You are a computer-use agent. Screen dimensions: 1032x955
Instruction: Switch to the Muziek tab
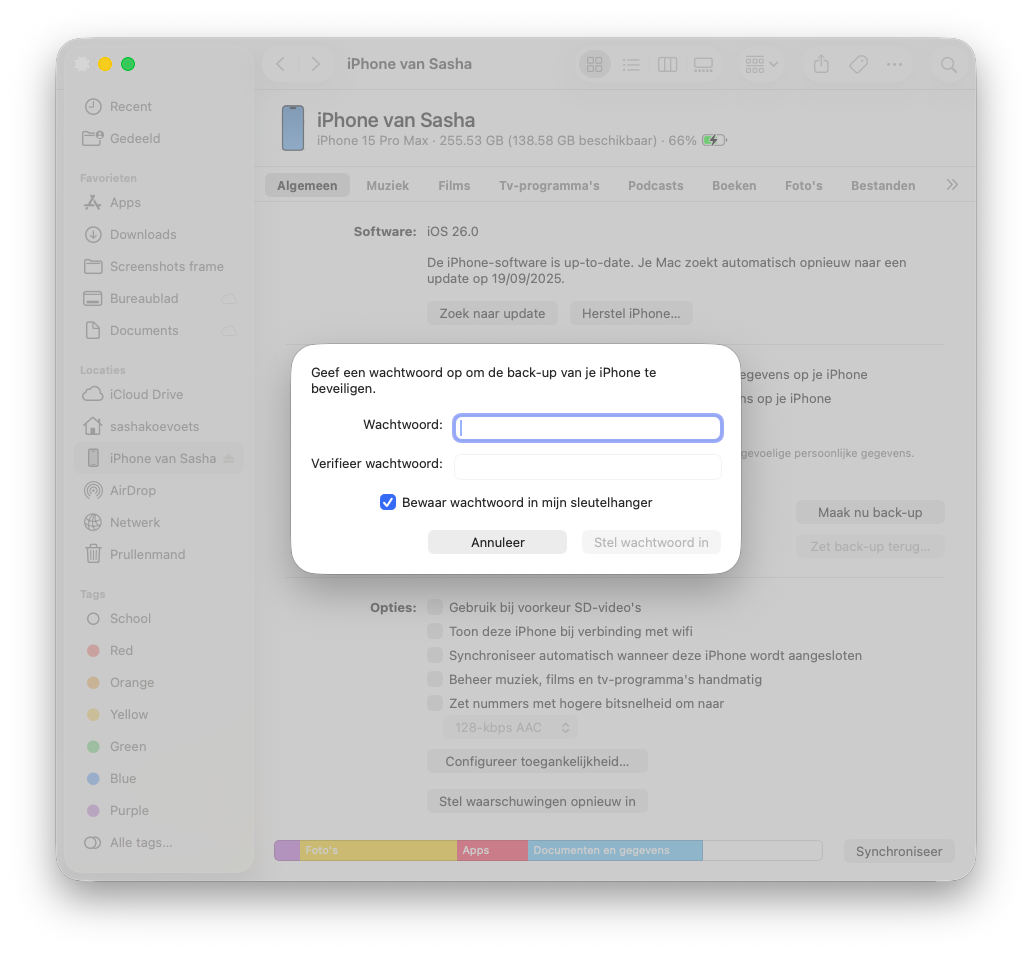(x=387, y=186)
